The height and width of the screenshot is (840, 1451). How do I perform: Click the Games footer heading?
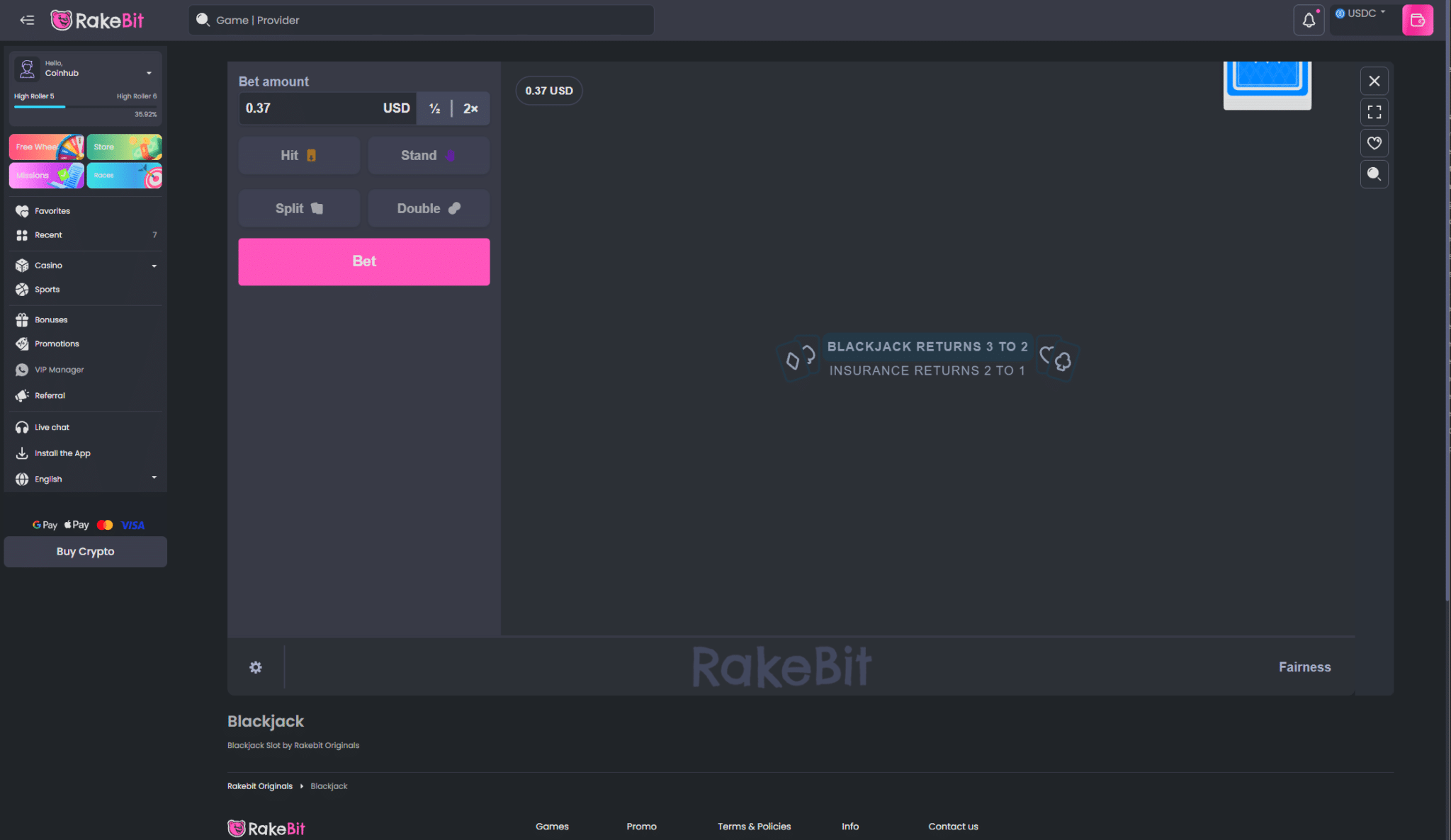[552, 827]
